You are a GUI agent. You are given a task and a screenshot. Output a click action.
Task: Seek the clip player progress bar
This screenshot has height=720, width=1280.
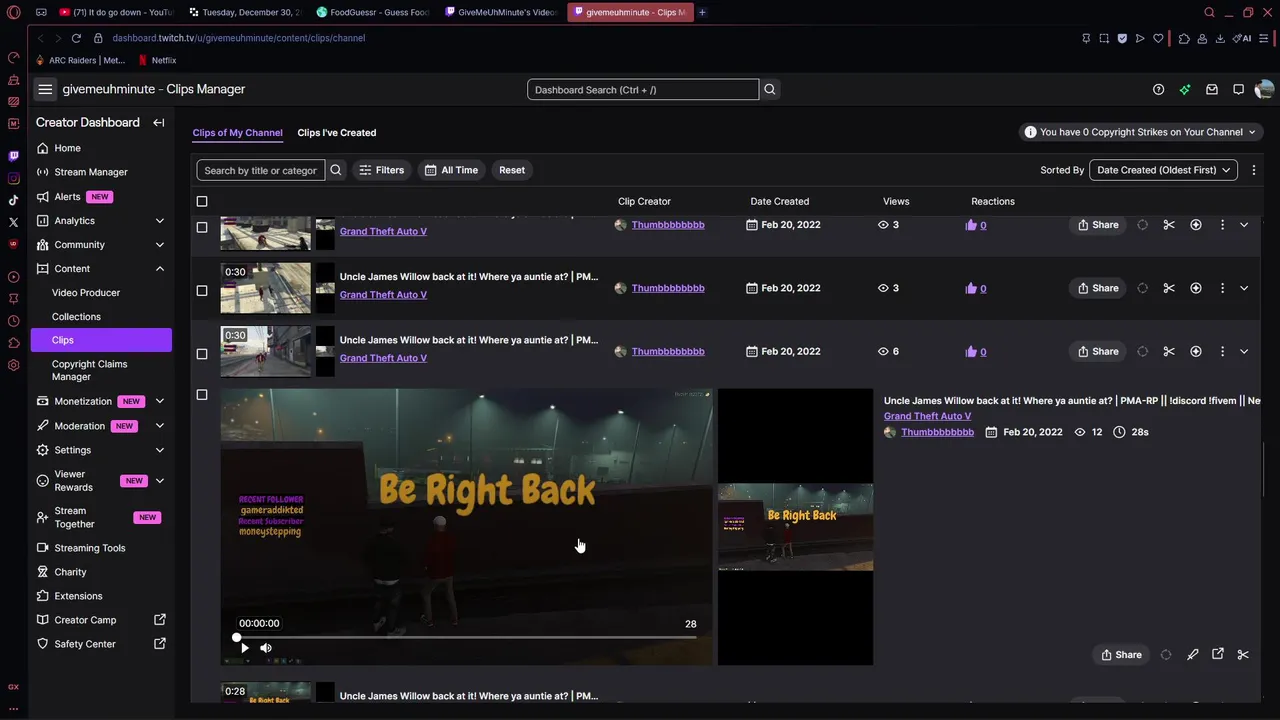click(x=466, y=637)
